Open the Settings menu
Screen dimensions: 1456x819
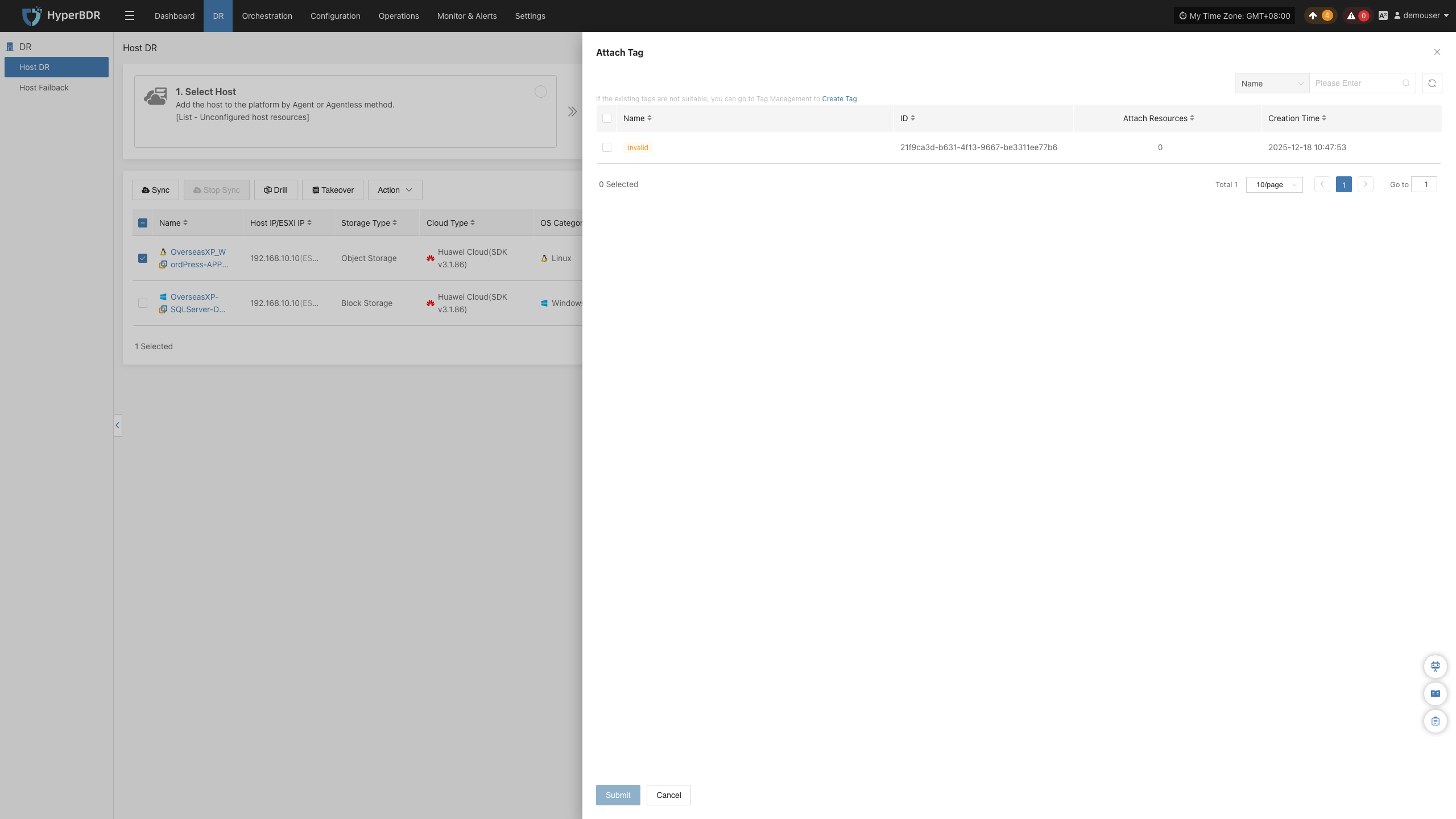[x=530, y=16]
